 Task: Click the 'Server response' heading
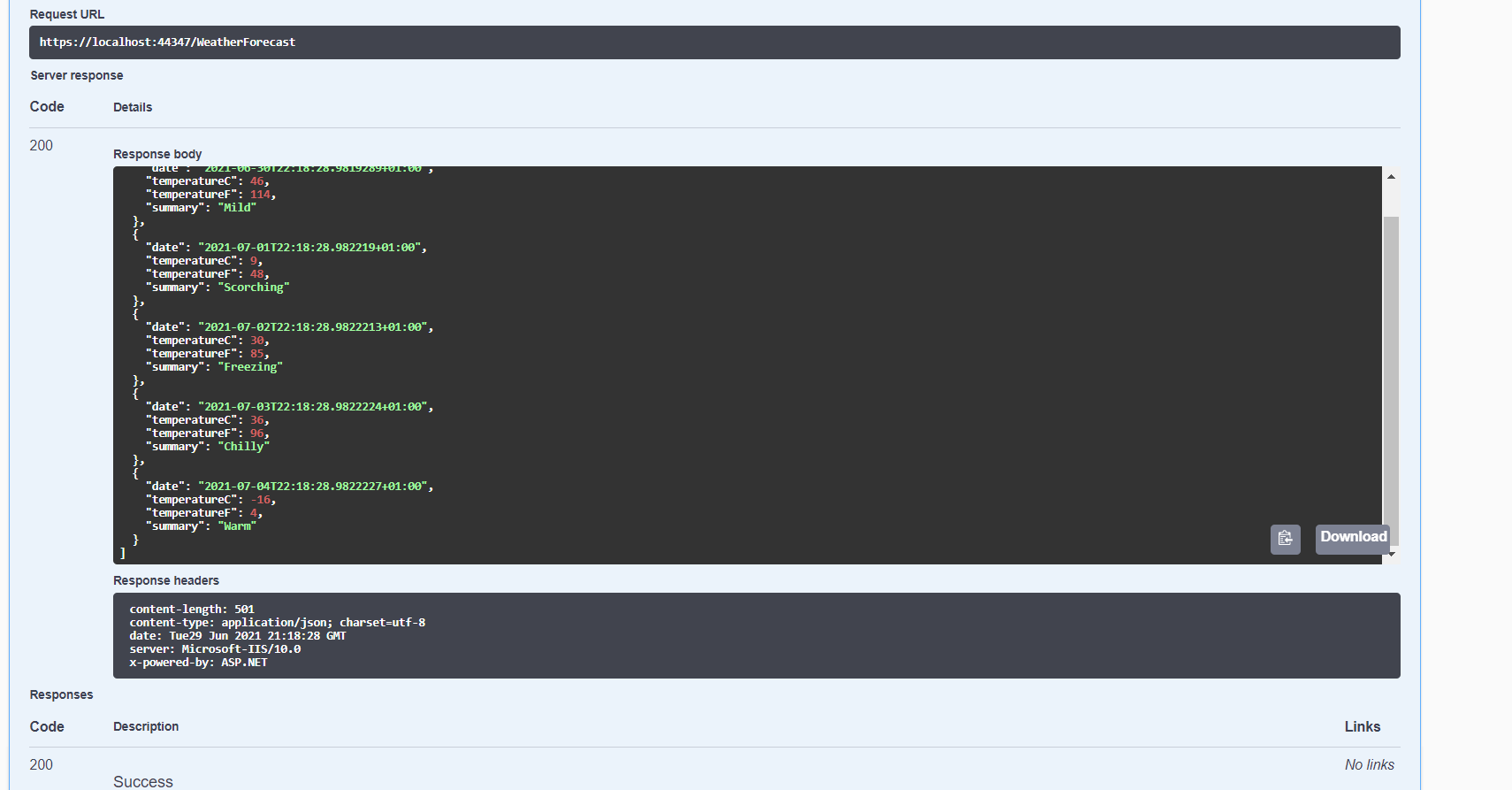tap(77, 75)
